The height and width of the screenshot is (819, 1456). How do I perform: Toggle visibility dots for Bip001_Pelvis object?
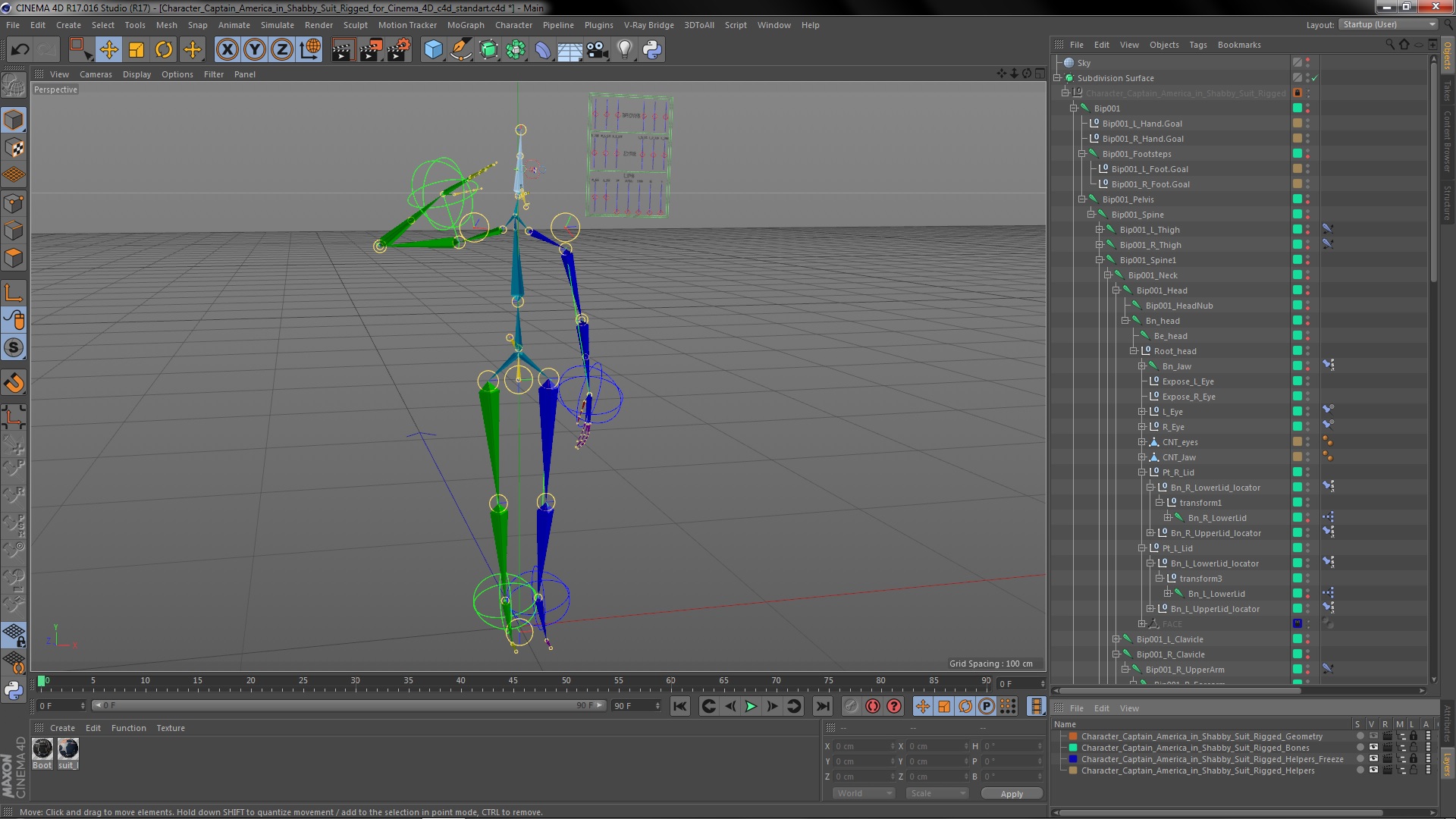(1307, 199)
